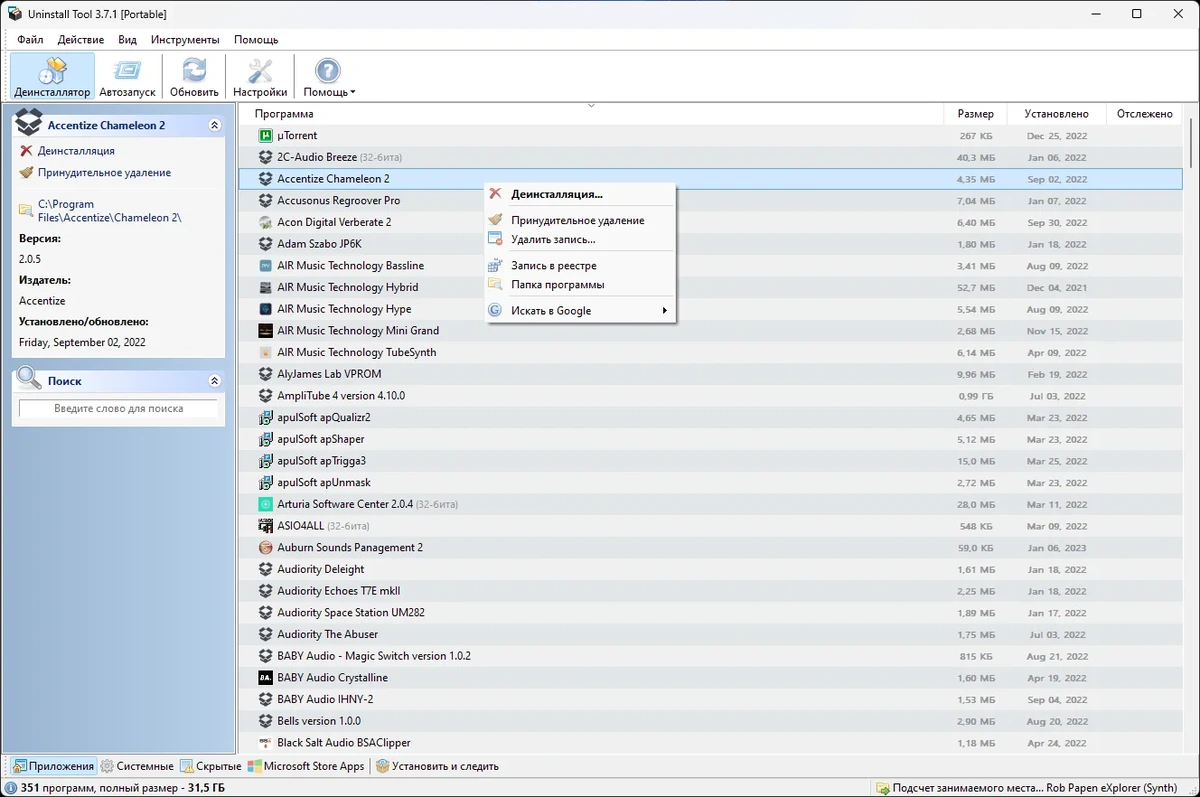The width and height of the screenshot is (1200, 797).
Task: Open the Инструменты menu
Action: [x=185, y=40]
